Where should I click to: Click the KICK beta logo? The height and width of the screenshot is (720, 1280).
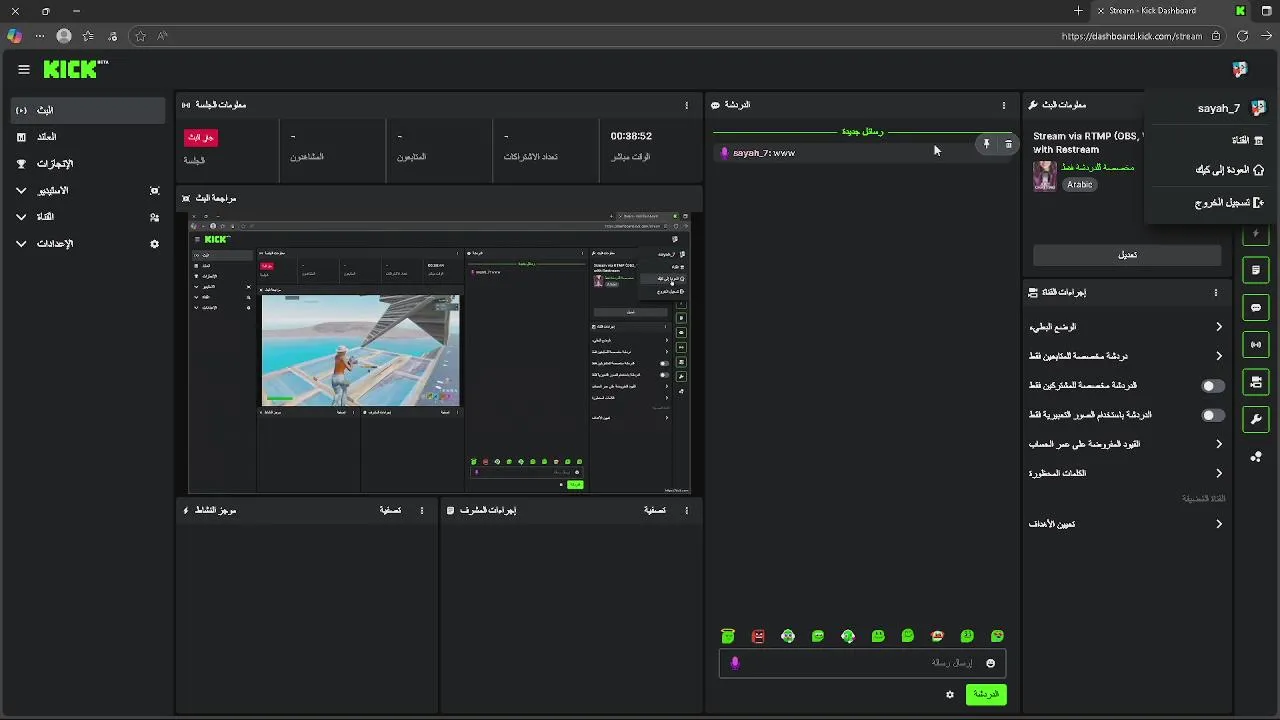click(76, 69)
